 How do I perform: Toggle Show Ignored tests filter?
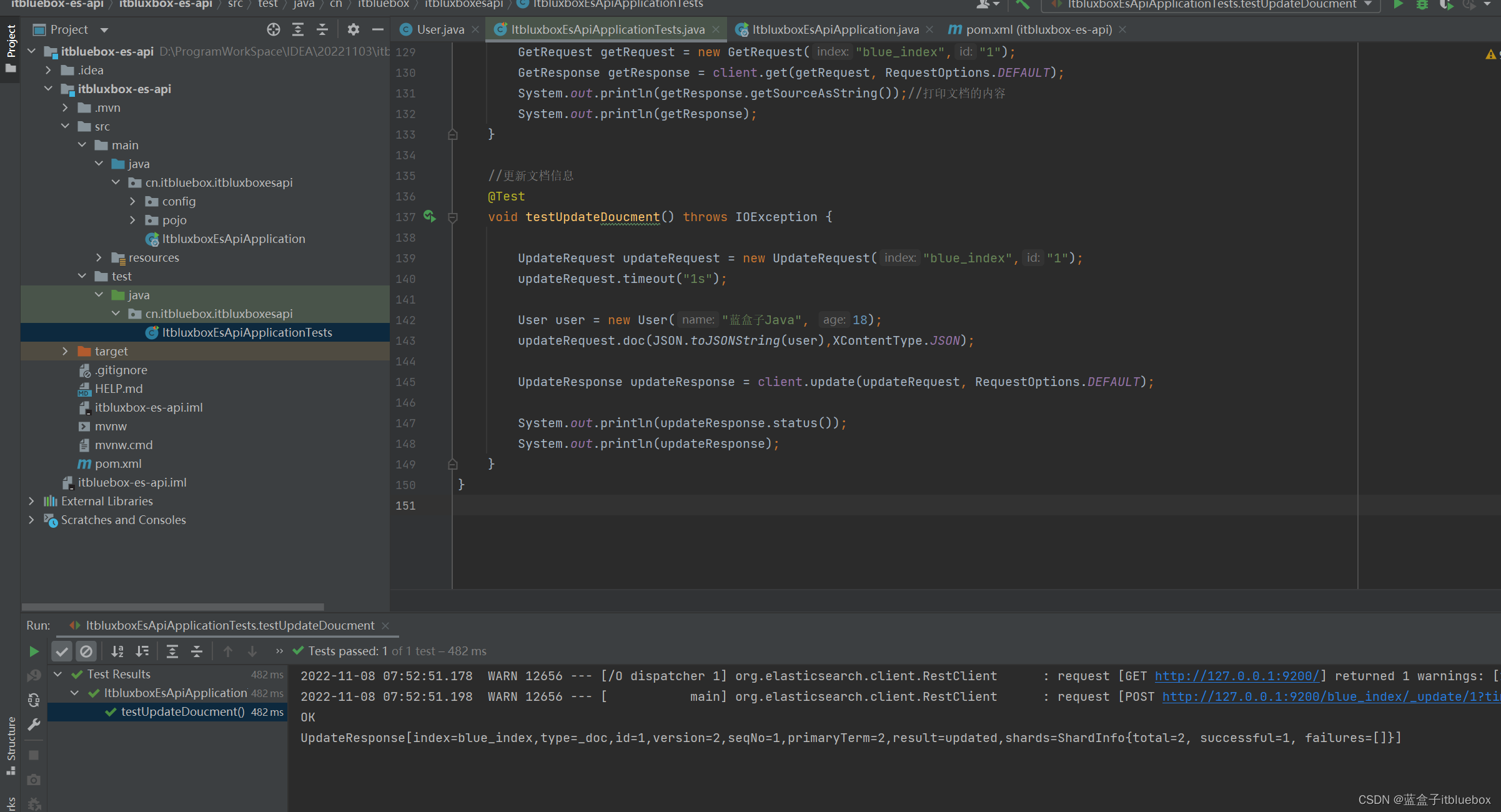click(86, 651)
